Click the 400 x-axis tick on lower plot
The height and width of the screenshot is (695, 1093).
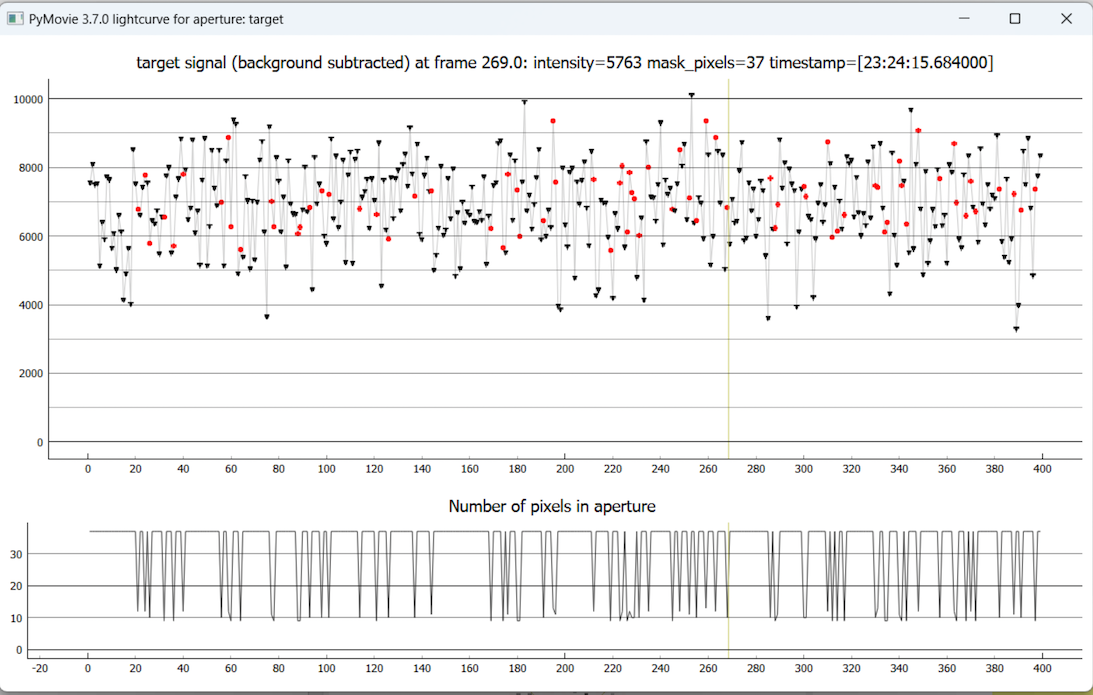point(1040,667)
